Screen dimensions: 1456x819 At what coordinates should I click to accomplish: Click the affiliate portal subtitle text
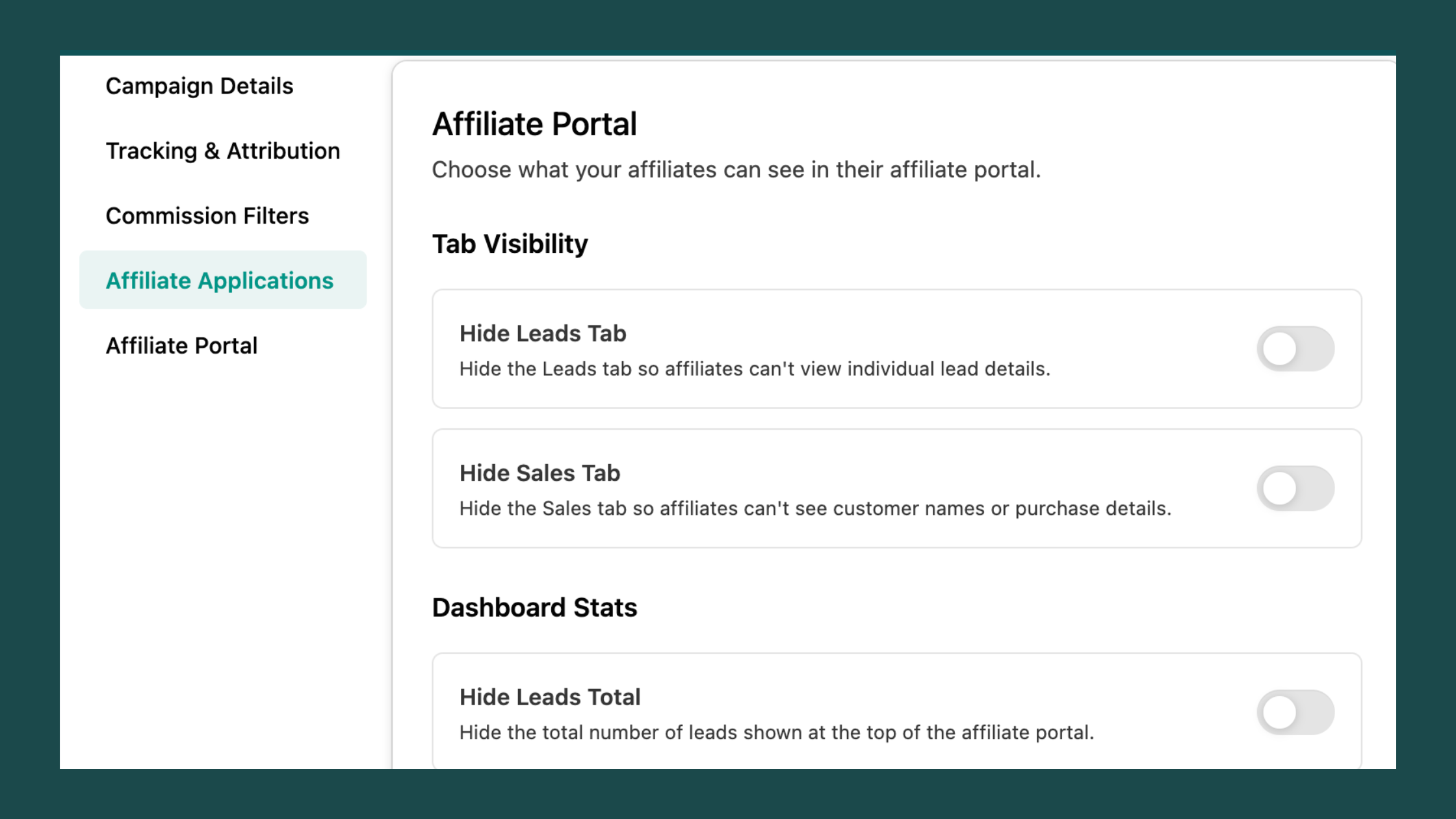[736, 169]
